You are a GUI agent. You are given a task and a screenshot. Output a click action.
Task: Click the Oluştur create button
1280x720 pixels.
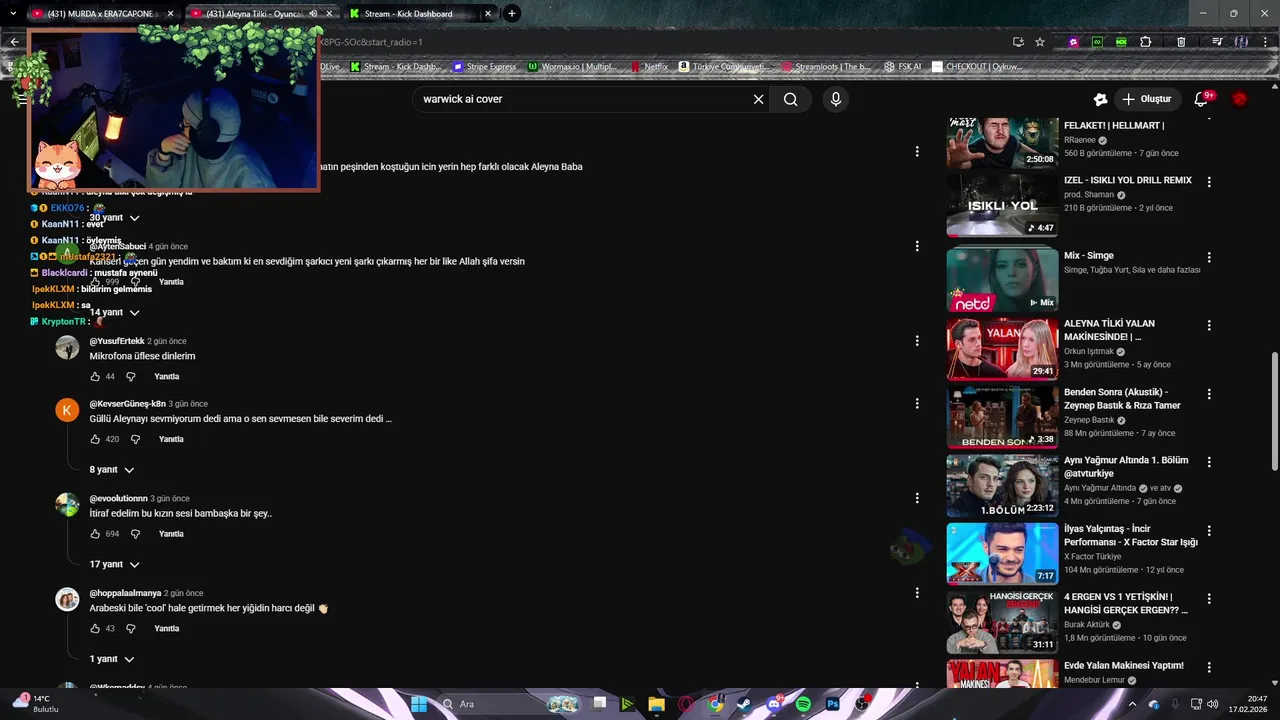(x=1146, y=99)
